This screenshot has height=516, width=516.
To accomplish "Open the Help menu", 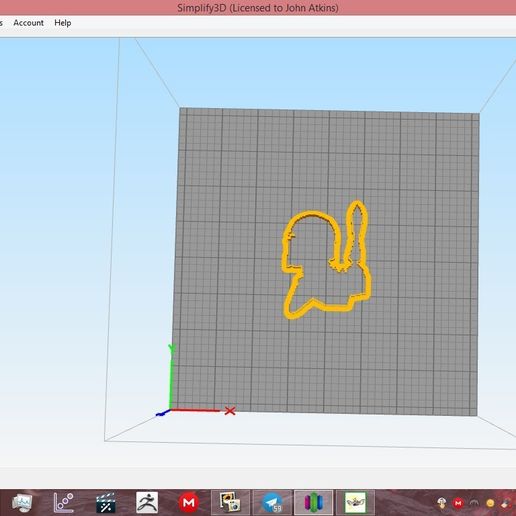I will (63, 23).
